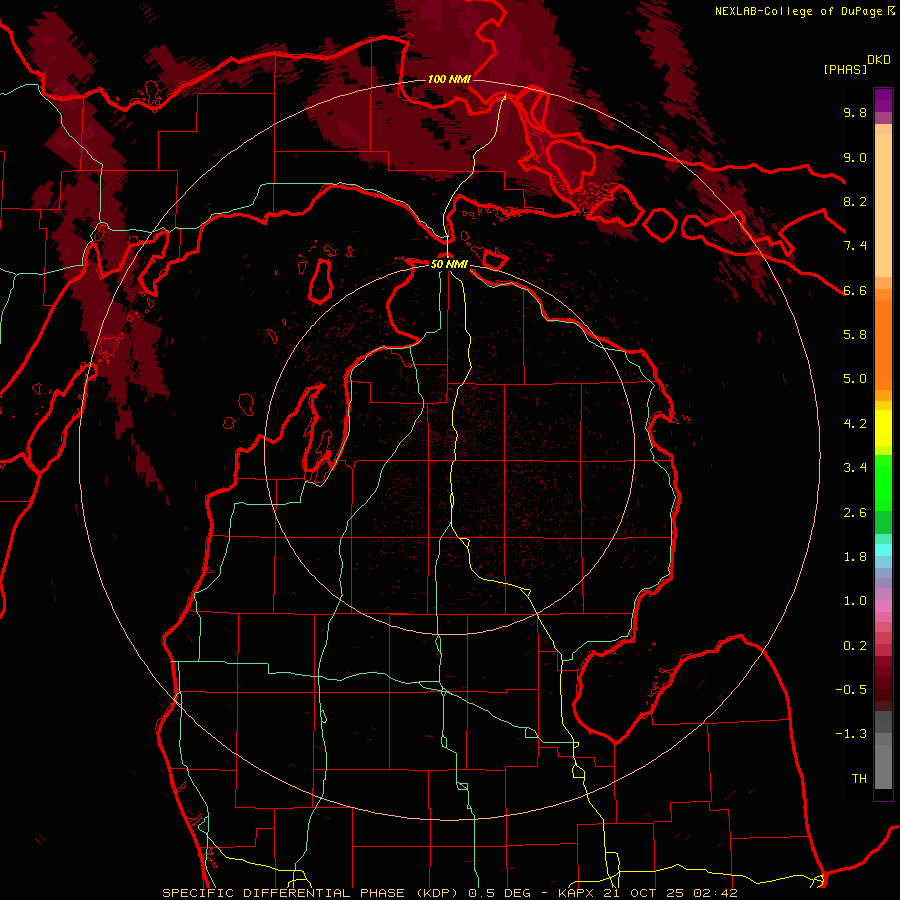Click the 6.6 scale value
The height and width of the screenshot is (900, 900).
855,290
